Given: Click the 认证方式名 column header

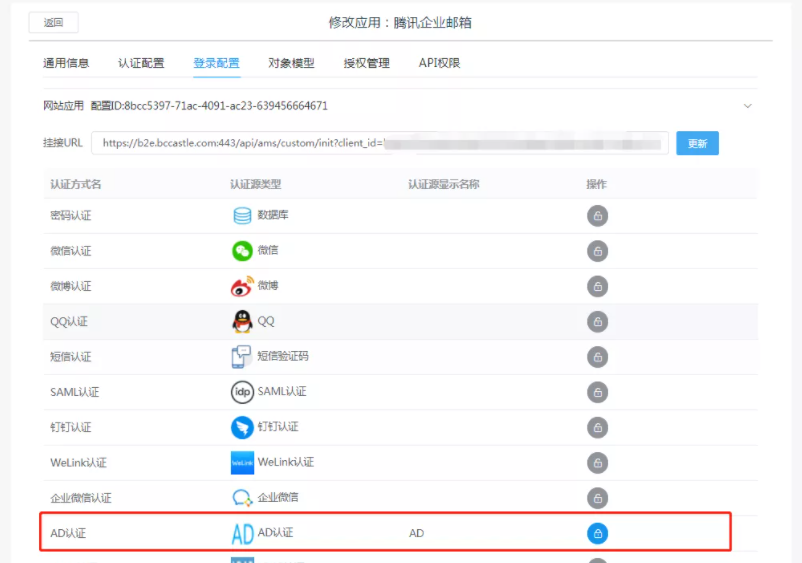Looking at the screenshot, I should 76,184.
